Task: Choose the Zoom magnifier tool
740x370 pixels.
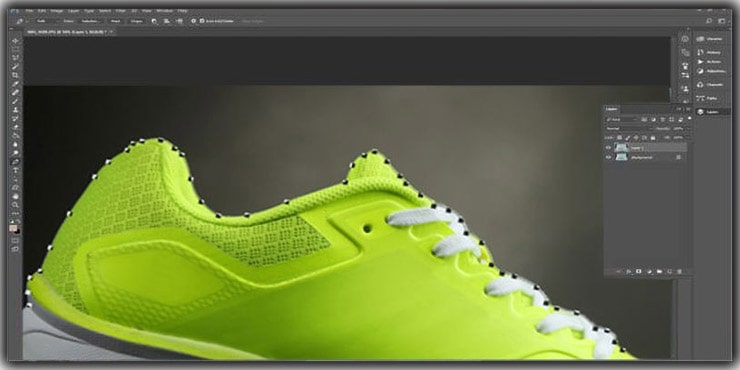Action: 16,204
